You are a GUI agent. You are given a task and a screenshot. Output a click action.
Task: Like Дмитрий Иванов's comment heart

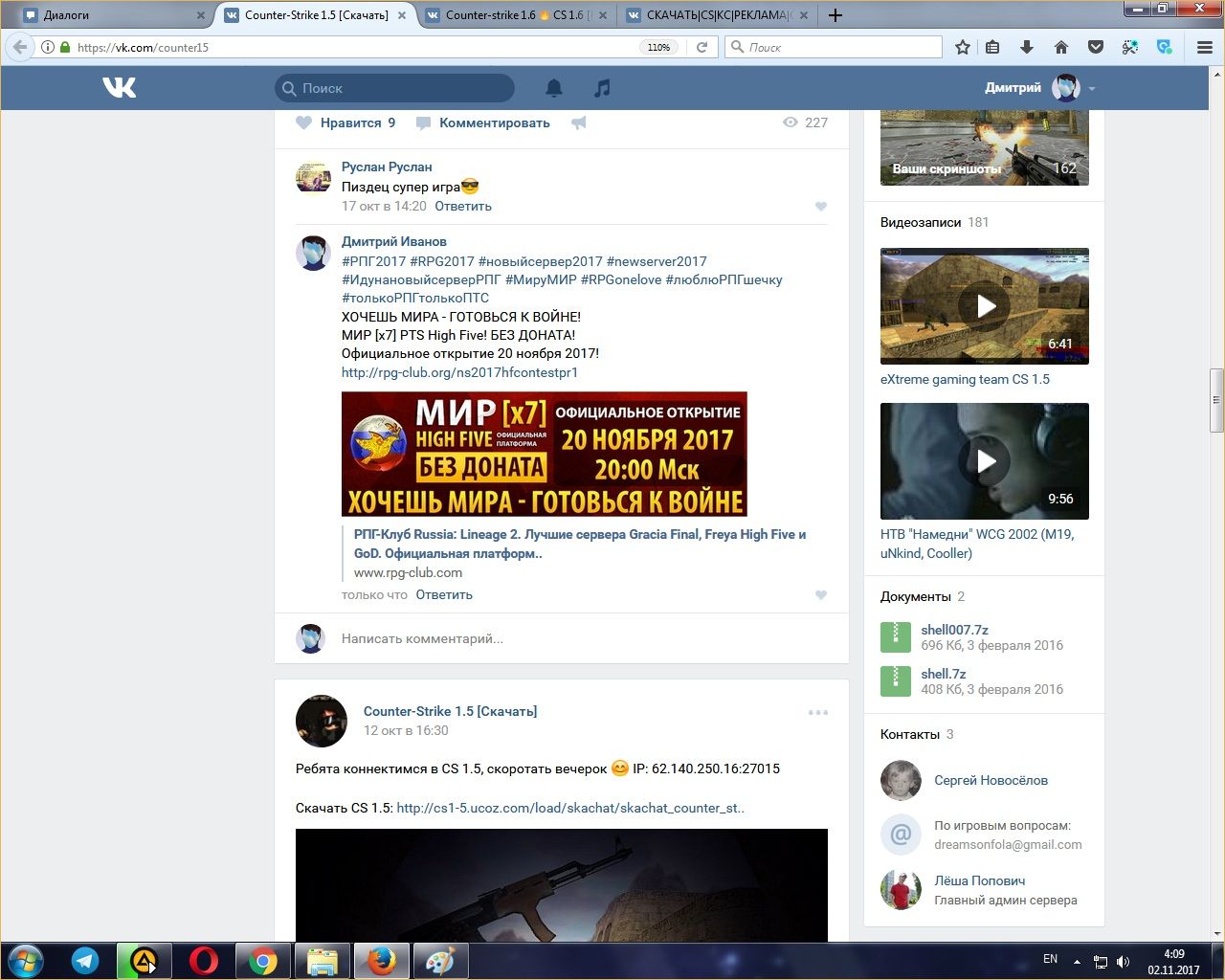pyautogui.click(x=820, y=595)
